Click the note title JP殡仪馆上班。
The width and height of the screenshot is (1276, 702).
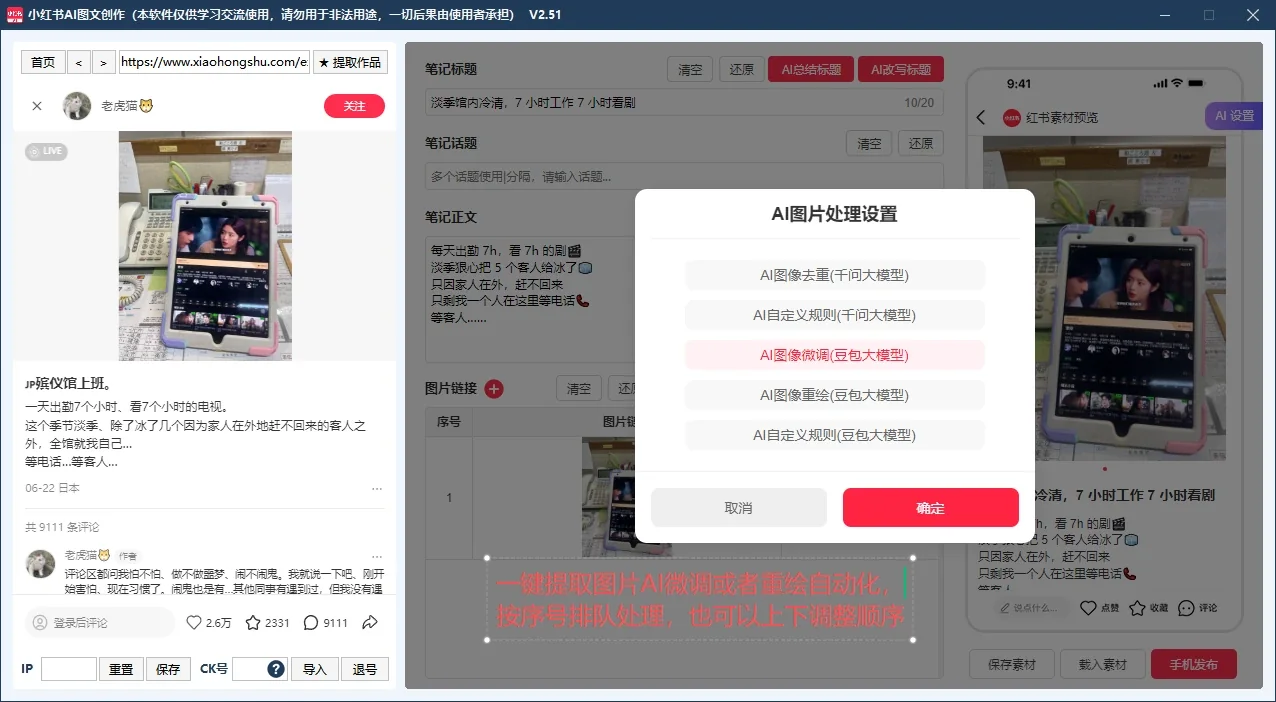coord(67,384)
